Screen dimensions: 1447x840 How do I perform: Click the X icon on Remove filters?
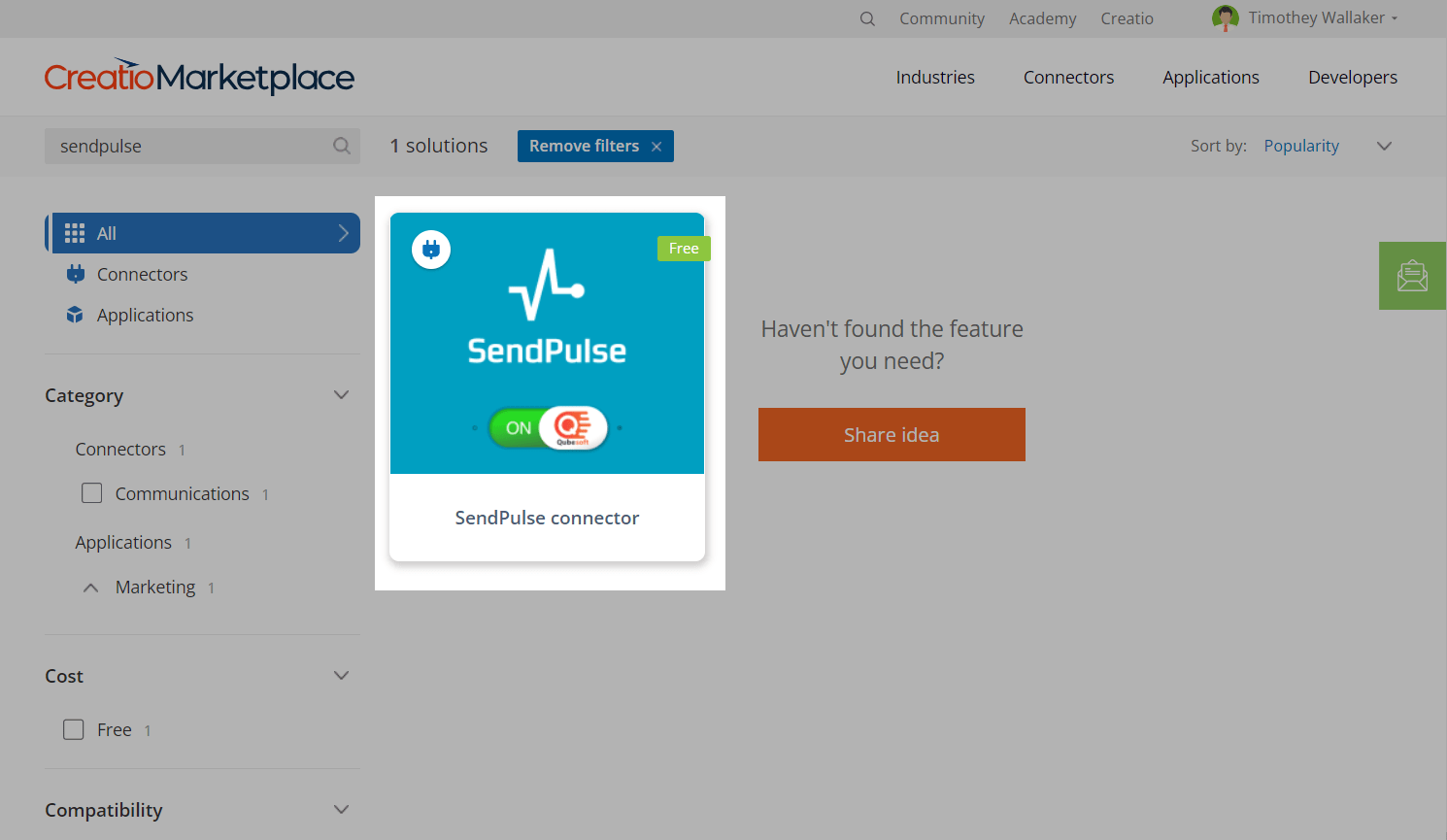tap(656, 147)
